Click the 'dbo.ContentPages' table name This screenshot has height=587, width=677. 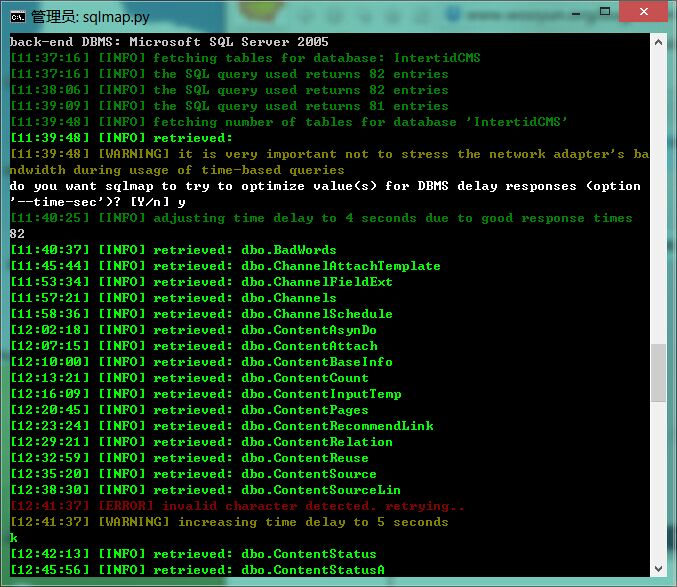(305, 410)
